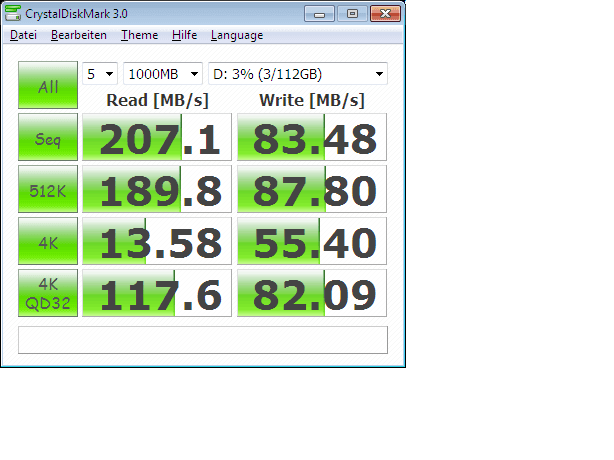Open the Bearbeiten menu

point(79,35)
